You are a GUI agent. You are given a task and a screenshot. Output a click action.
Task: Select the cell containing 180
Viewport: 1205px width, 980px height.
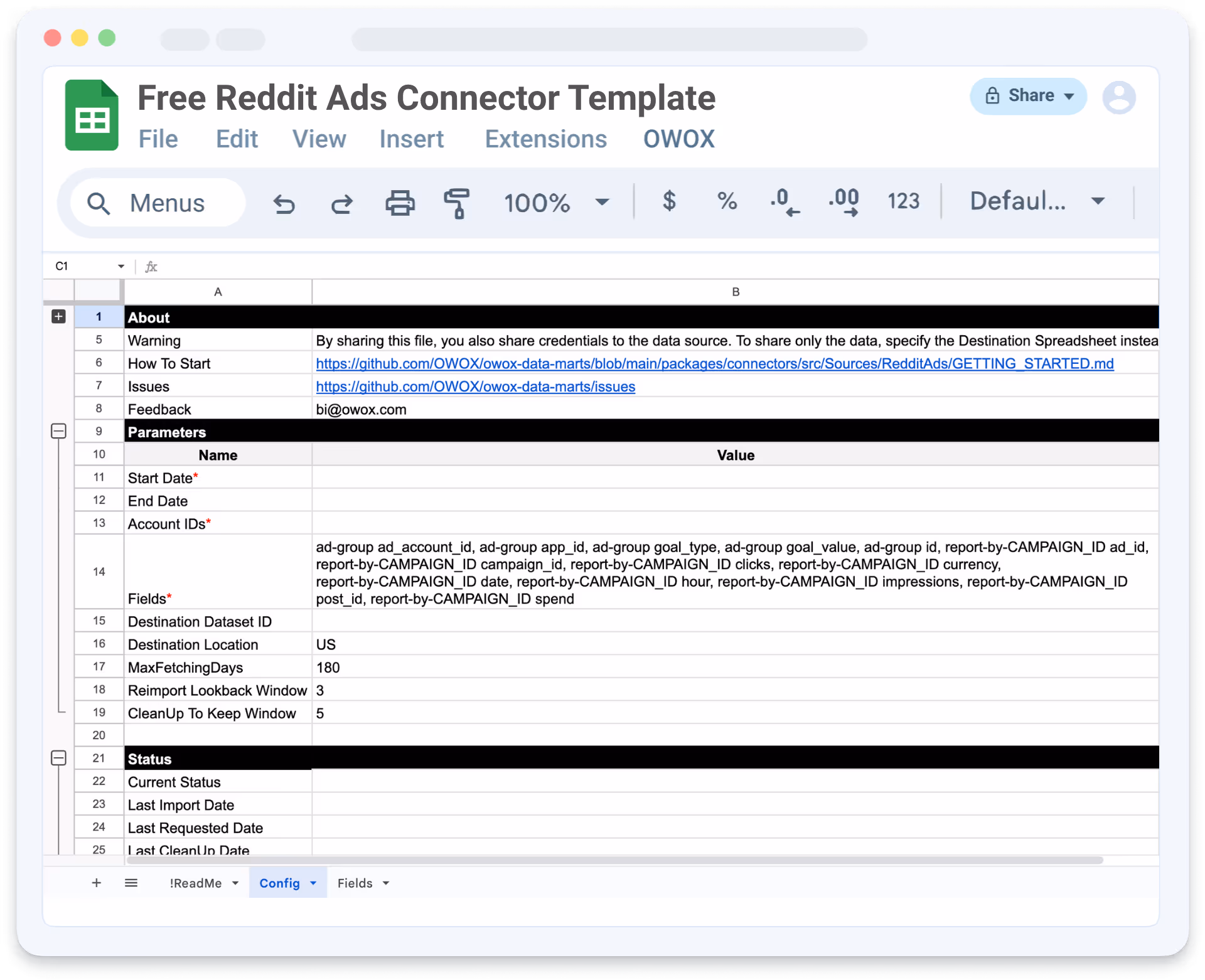(x=736, y=667)
